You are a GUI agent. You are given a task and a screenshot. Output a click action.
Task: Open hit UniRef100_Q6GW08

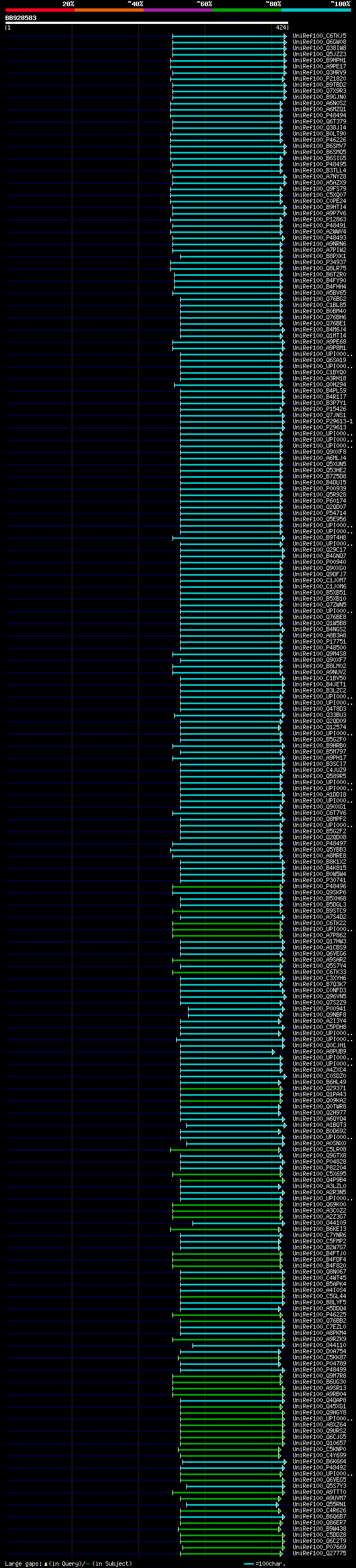click(319, 42)
